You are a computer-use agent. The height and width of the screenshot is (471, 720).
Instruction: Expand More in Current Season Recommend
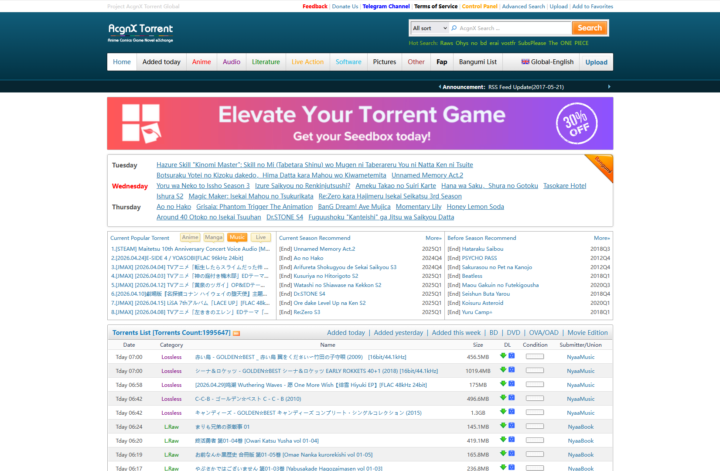[433, 238]
